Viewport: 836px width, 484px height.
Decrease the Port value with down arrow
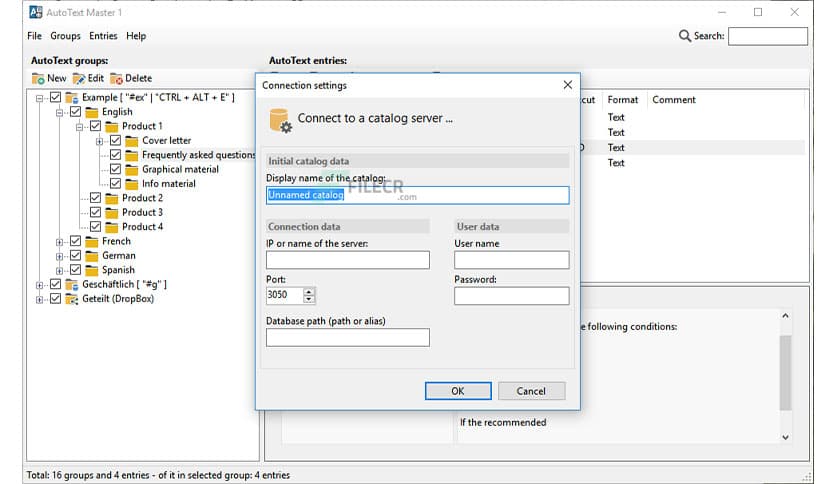(309, 299)
